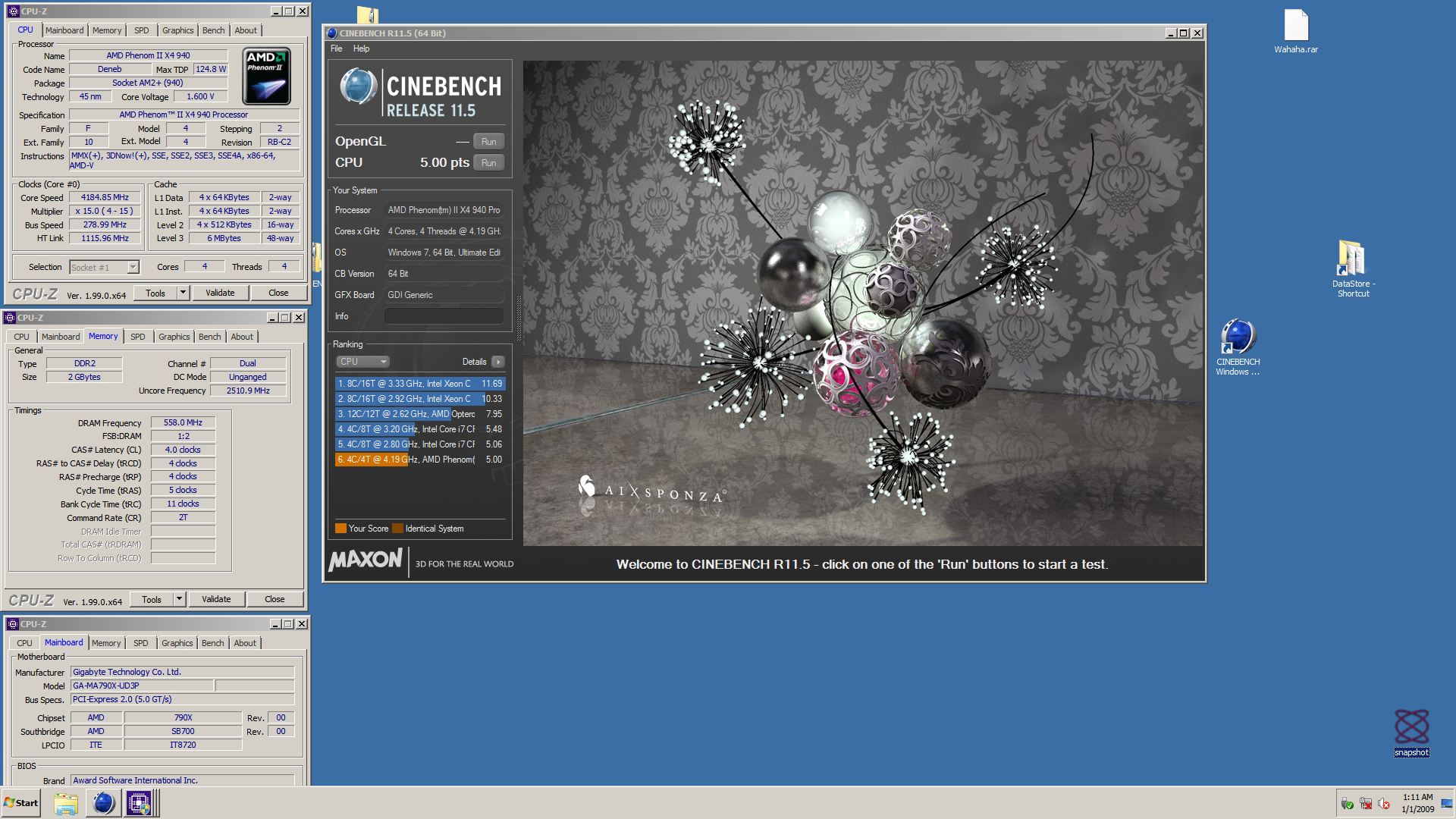Click the Show Desktop icon in tray

(1447, 804)
